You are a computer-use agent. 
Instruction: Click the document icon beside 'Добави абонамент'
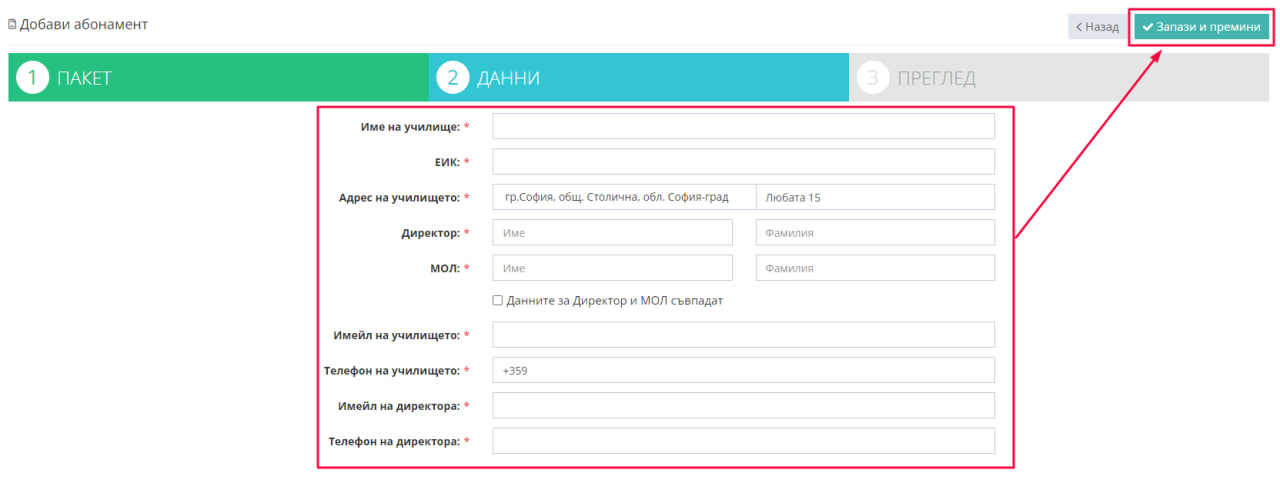coord(12,24)
